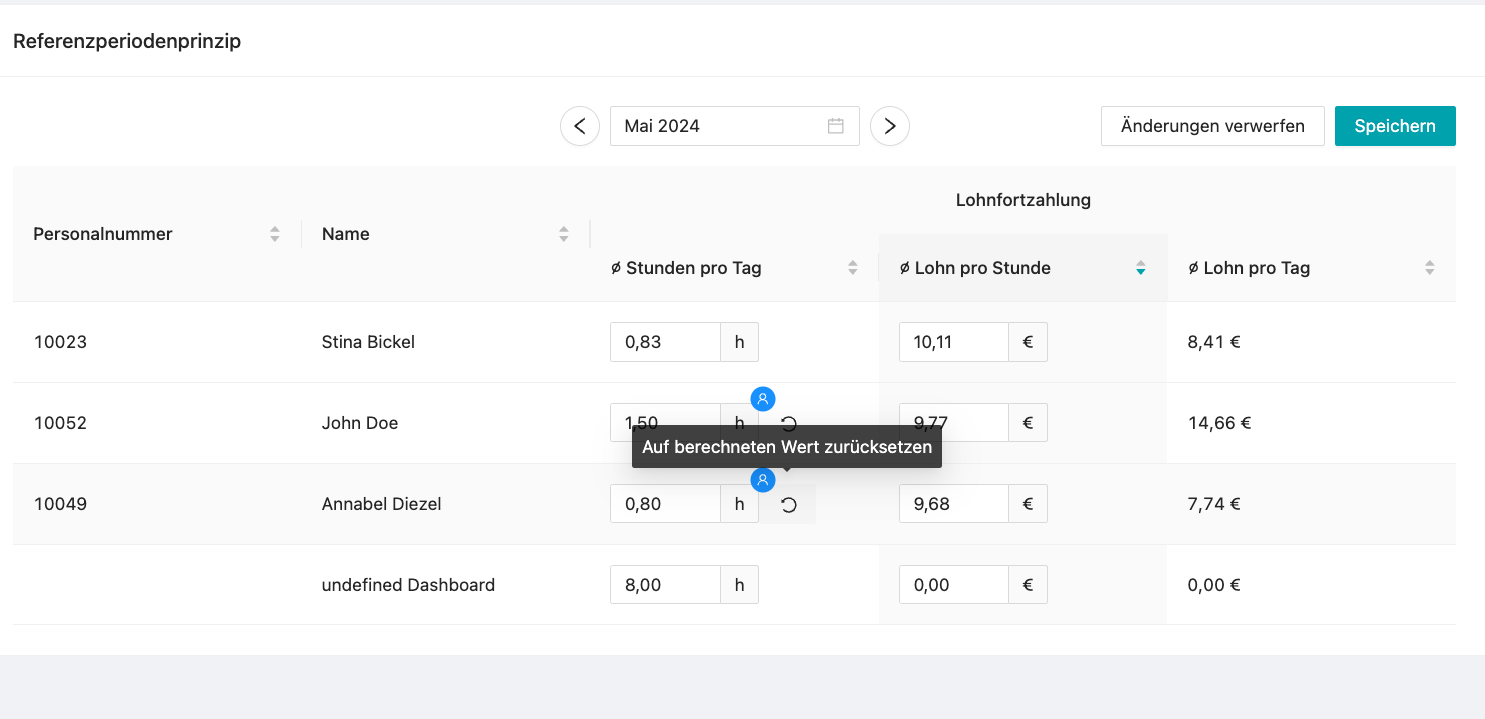Reset John Doe hours to calculated value

[x=789, y=423]
